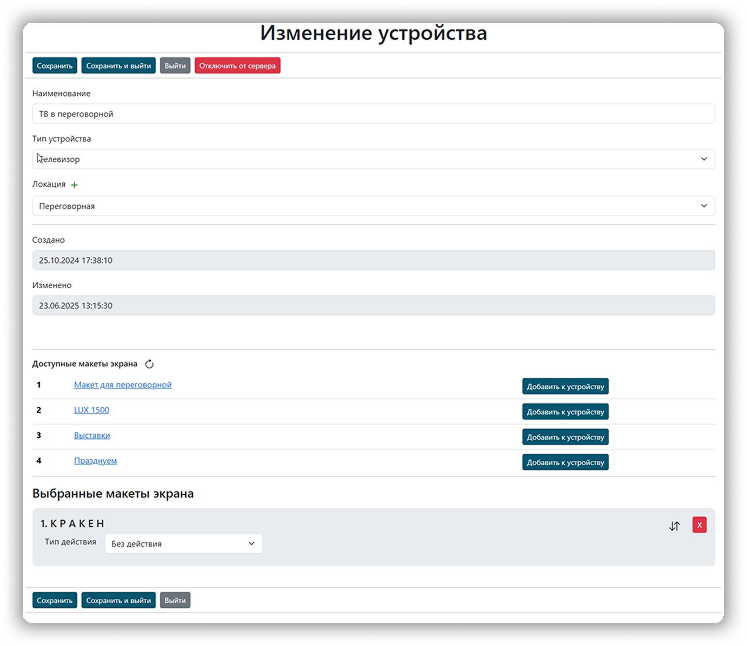
Task: Follow the Выставки layout link
Action: [92, 436]
